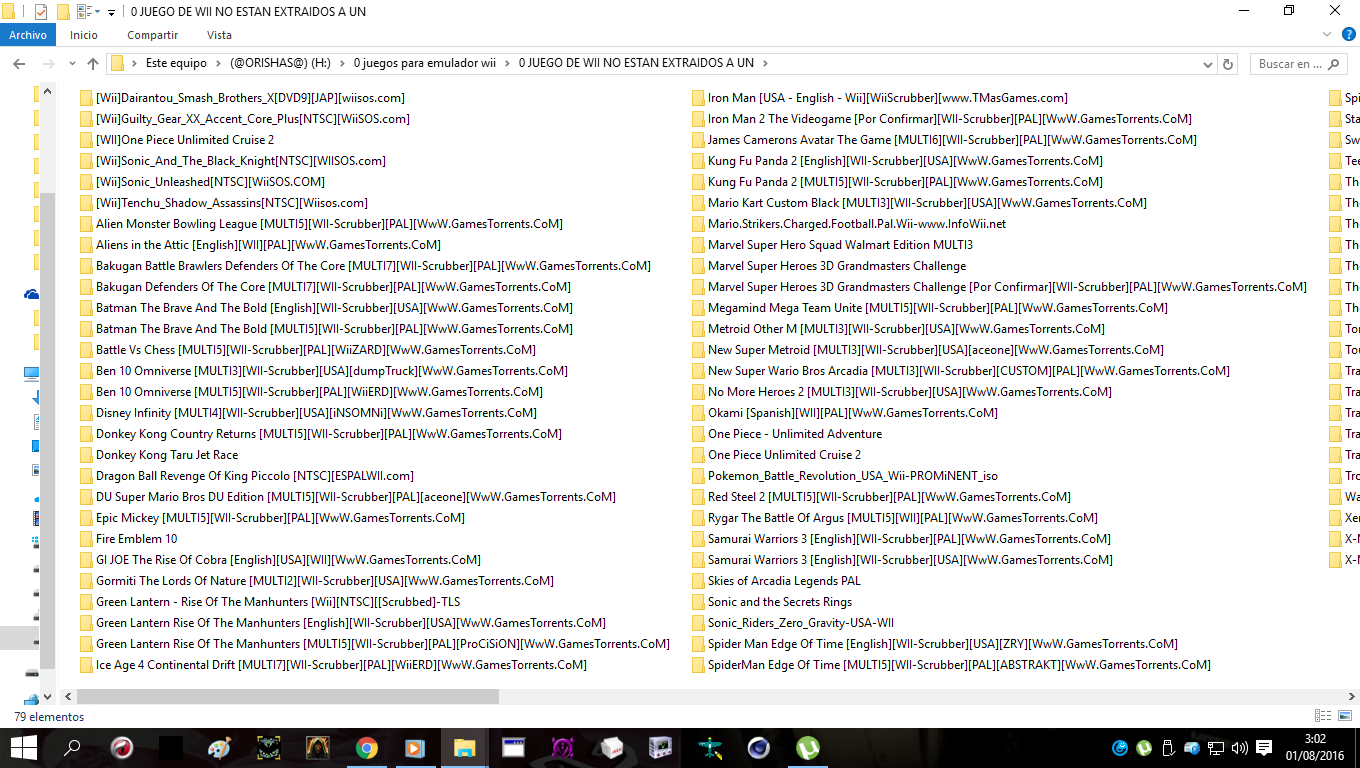This screenshot has height=768, width=1360.
Task: Click the search magnifier icon
Action: (1334, 64)
